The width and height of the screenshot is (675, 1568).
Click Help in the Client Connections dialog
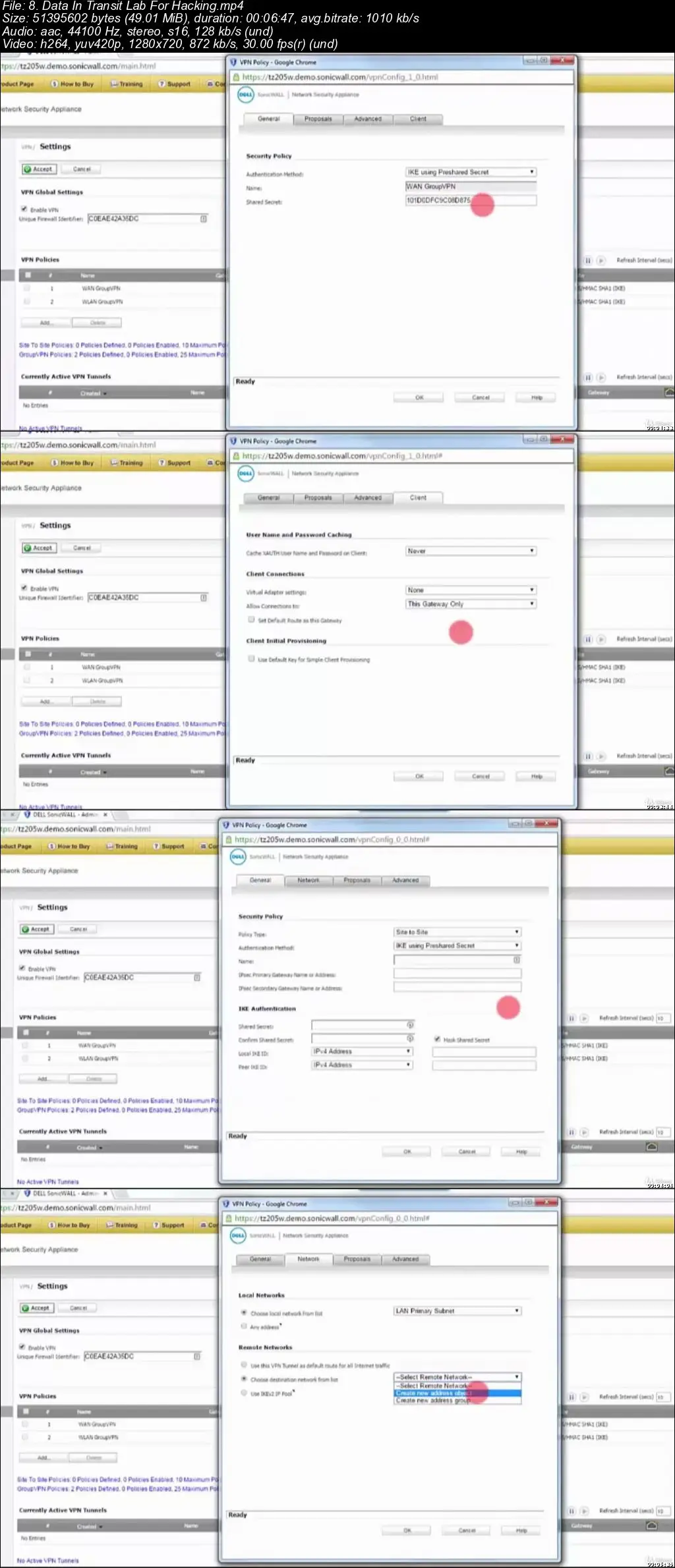[537, 776]
